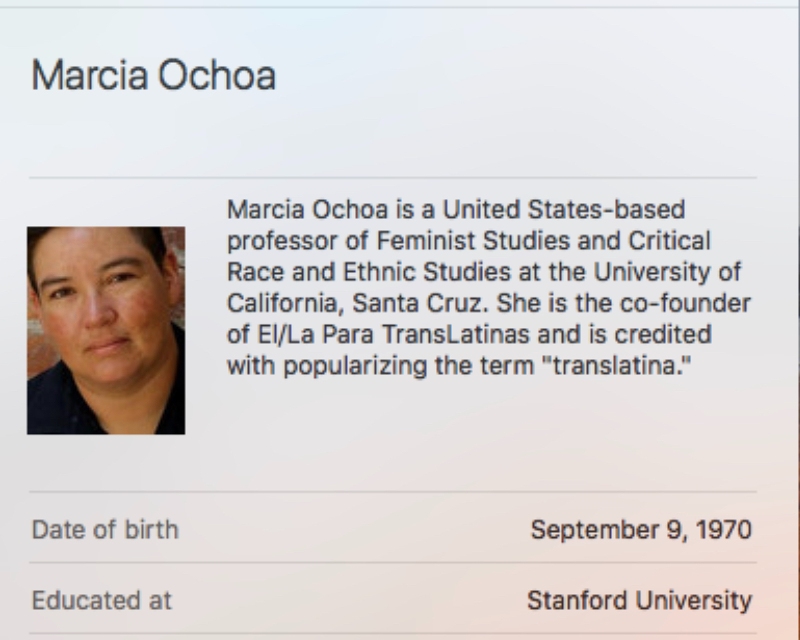Click the September 9, 1970 date value
Image resolution: width=800 pixels, height=640 pixels.
[x=641, y=530]
